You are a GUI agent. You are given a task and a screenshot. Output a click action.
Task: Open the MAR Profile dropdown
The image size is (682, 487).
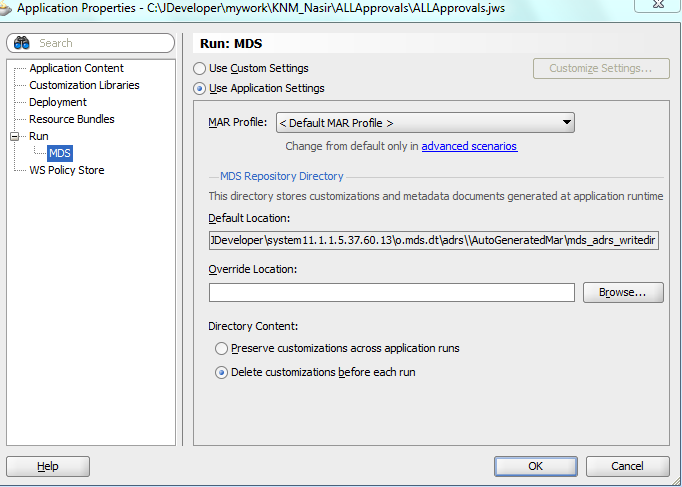tap(425, 123)
